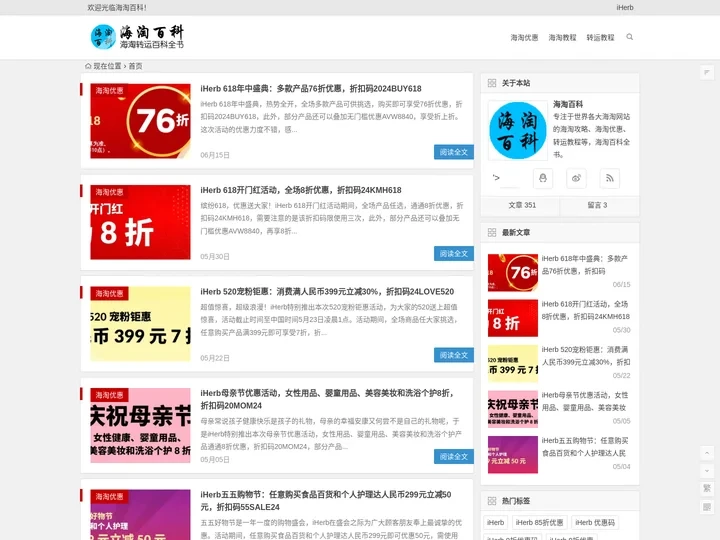Click the 06月15日 article date
This screenshot has height=540, width=720.
[215, 155]
